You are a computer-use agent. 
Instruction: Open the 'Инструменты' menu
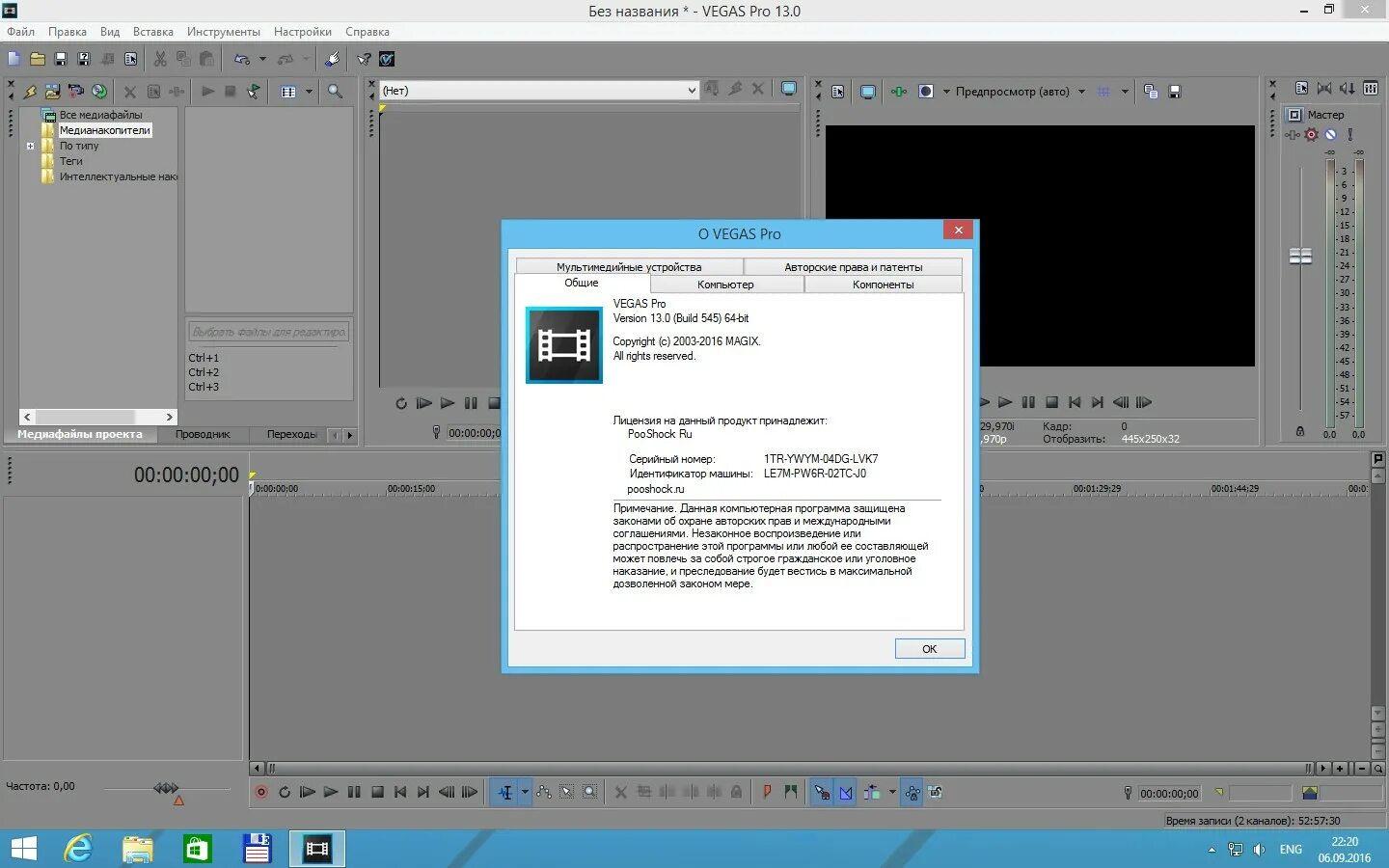(224, 32)
